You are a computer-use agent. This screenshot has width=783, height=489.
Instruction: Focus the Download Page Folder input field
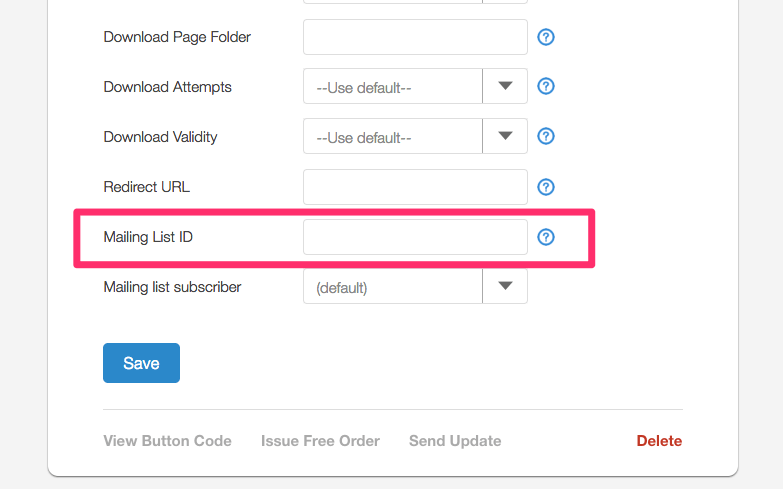coord(415,37)
